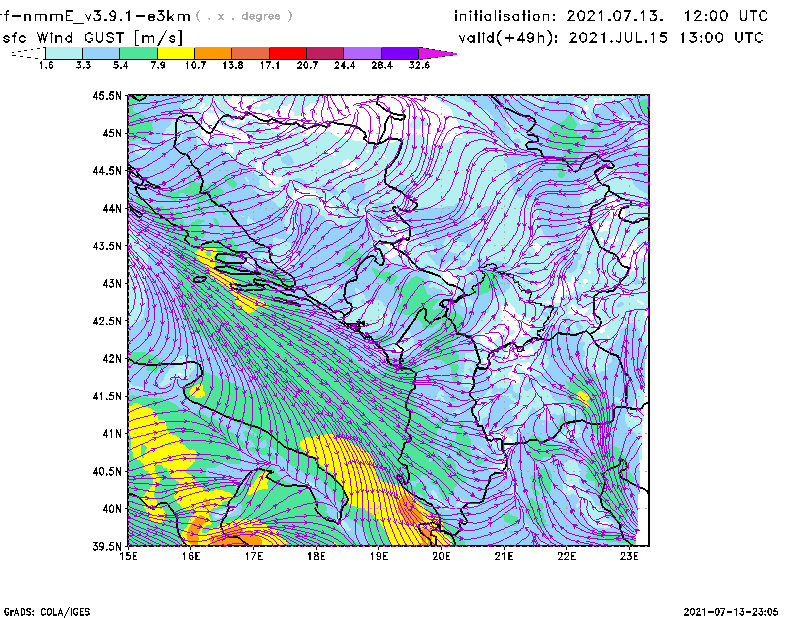Click the crimson legend swatch (20.7–24.4)

pyautogui.click(x=325, y=53)
